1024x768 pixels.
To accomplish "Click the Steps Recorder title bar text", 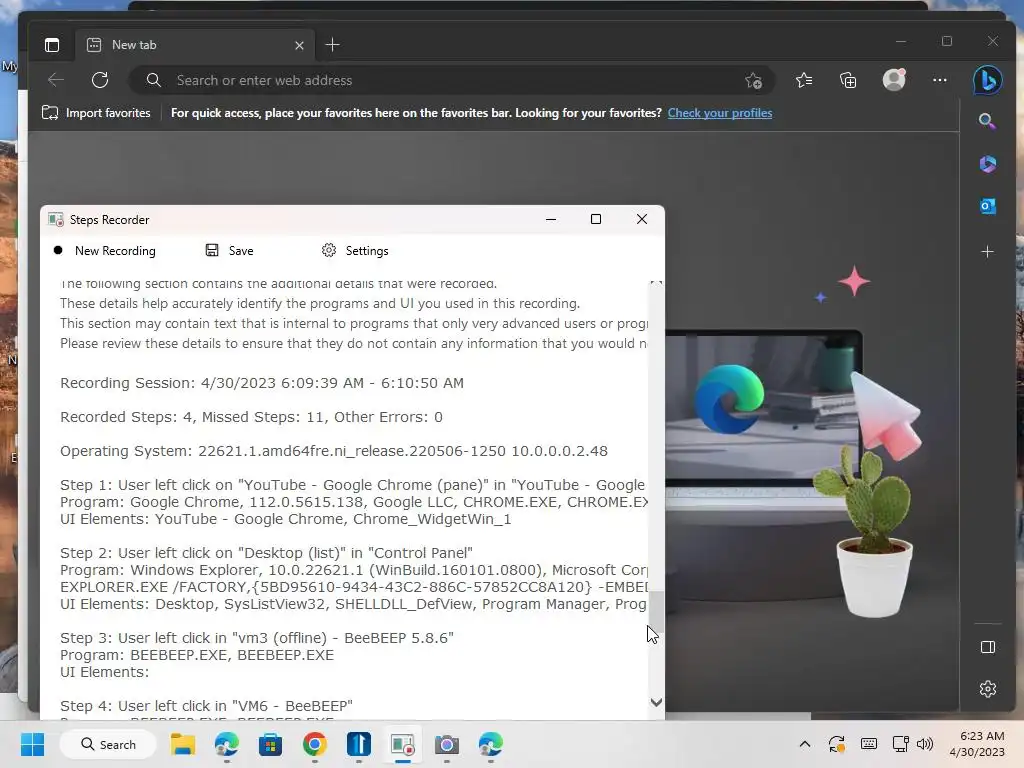I will coord(110,220).
